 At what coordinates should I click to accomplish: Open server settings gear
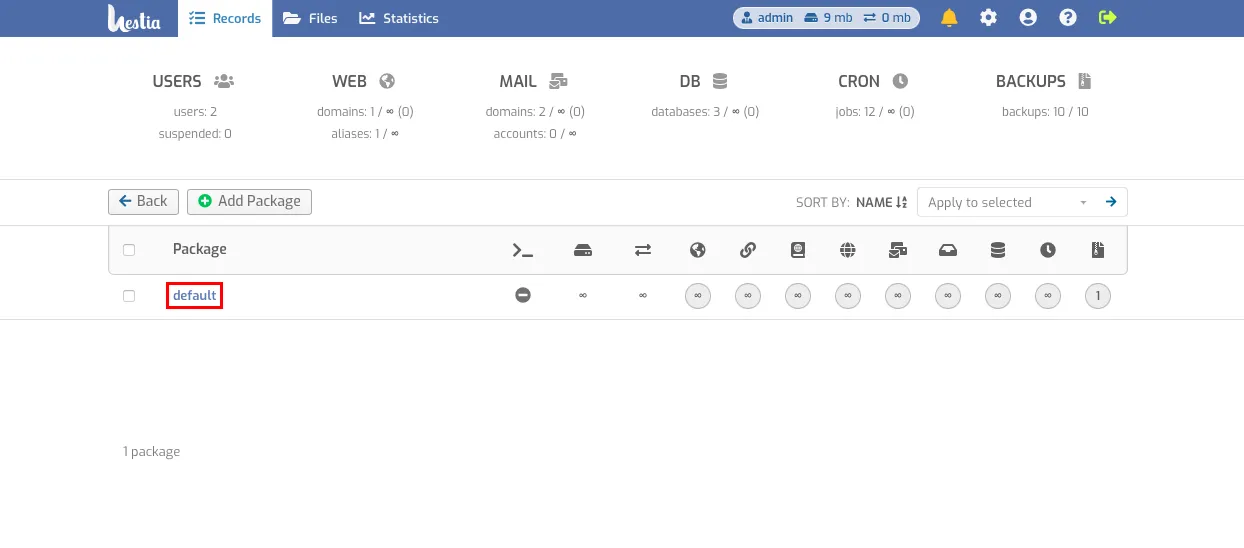(988, 18)
